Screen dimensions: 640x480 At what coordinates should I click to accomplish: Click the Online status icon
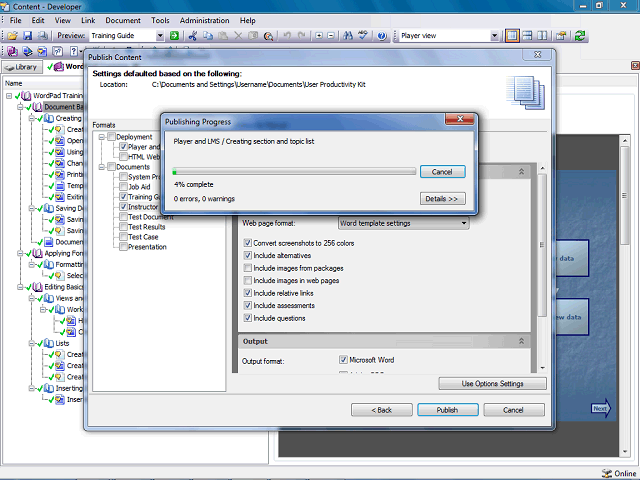tap(607, 473)
